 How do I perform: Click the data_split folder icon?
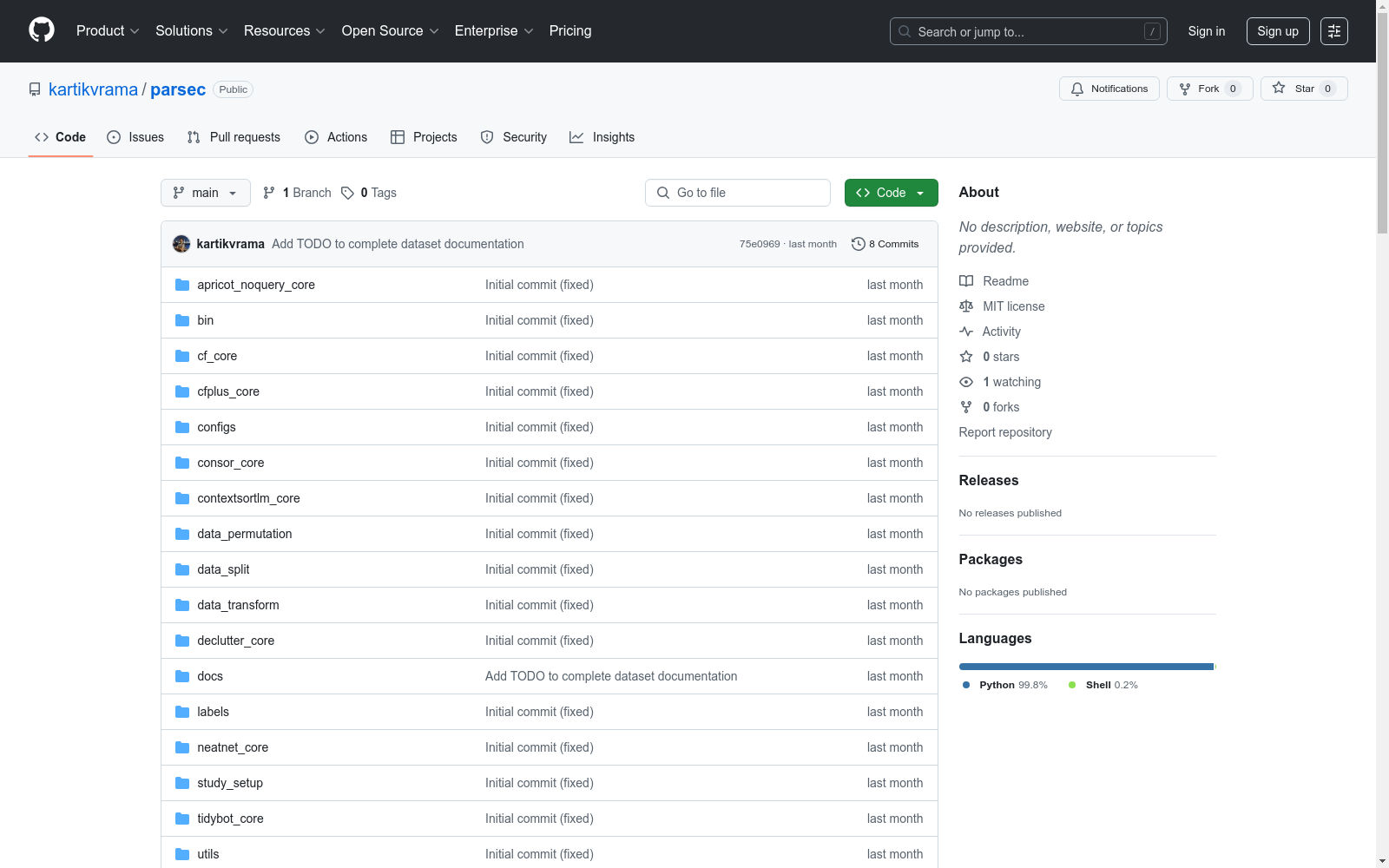coord(182,569)
